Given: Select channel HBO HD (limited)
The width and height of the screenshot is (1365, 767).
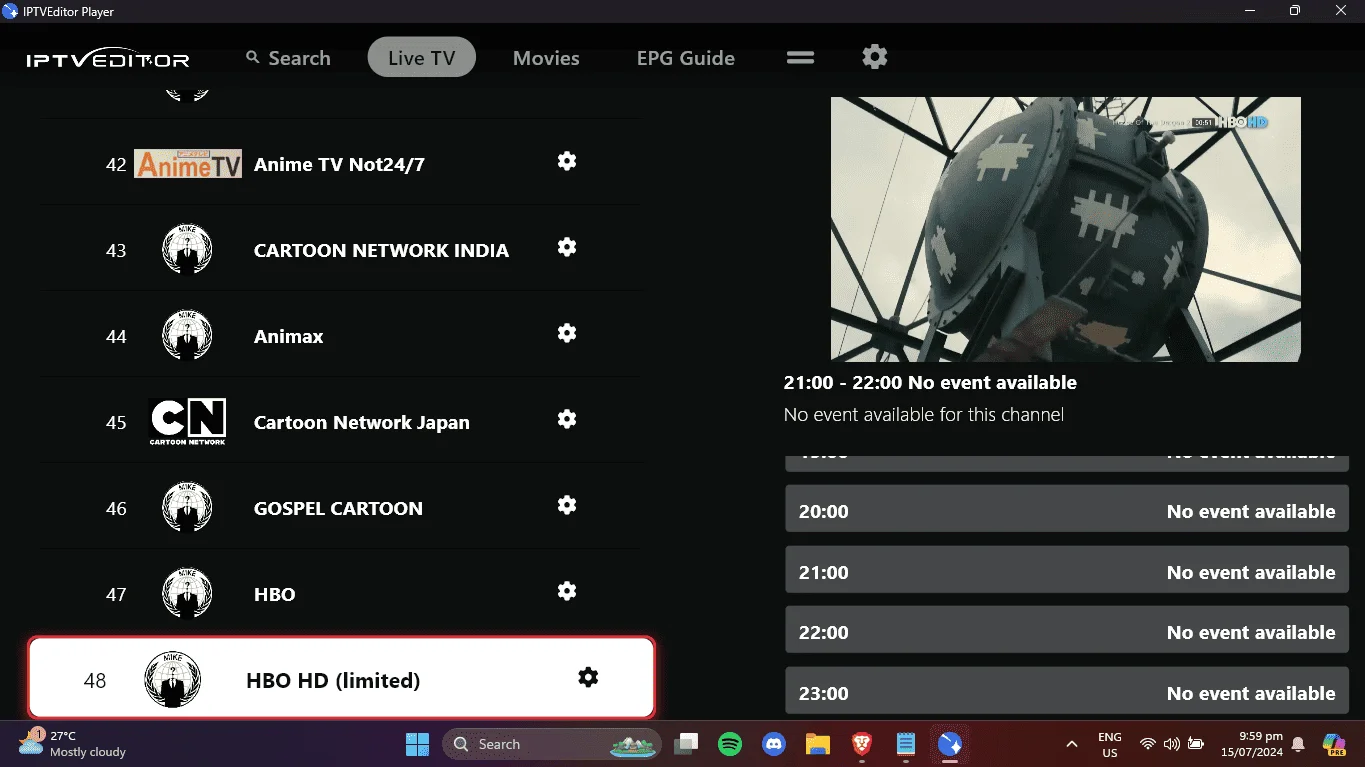Looking at the screenshot, I should click(x=341, y=678).
